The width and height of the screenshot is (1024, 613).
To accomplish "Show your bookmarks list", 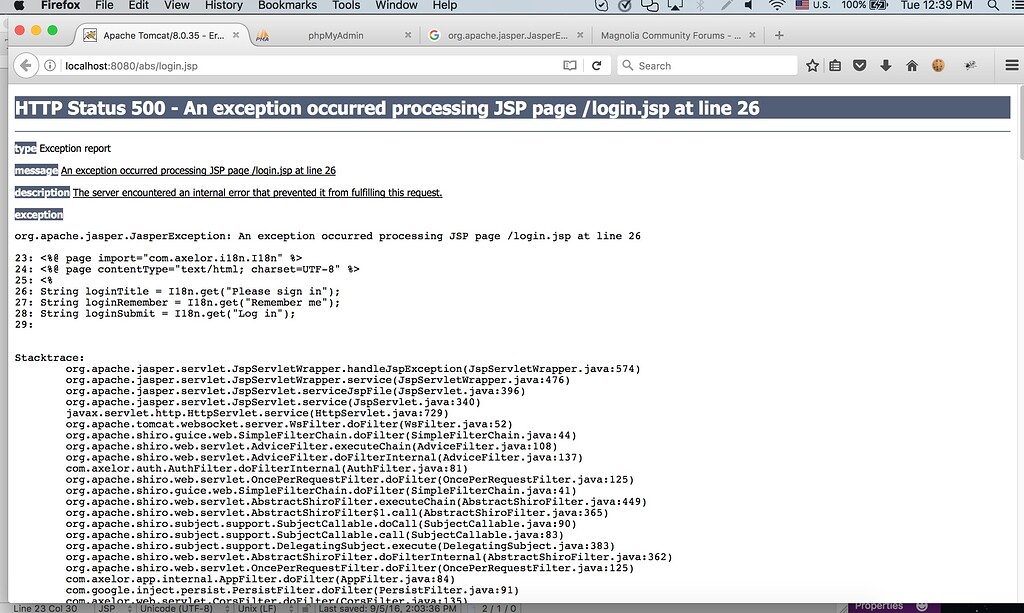I will point(835,66).
